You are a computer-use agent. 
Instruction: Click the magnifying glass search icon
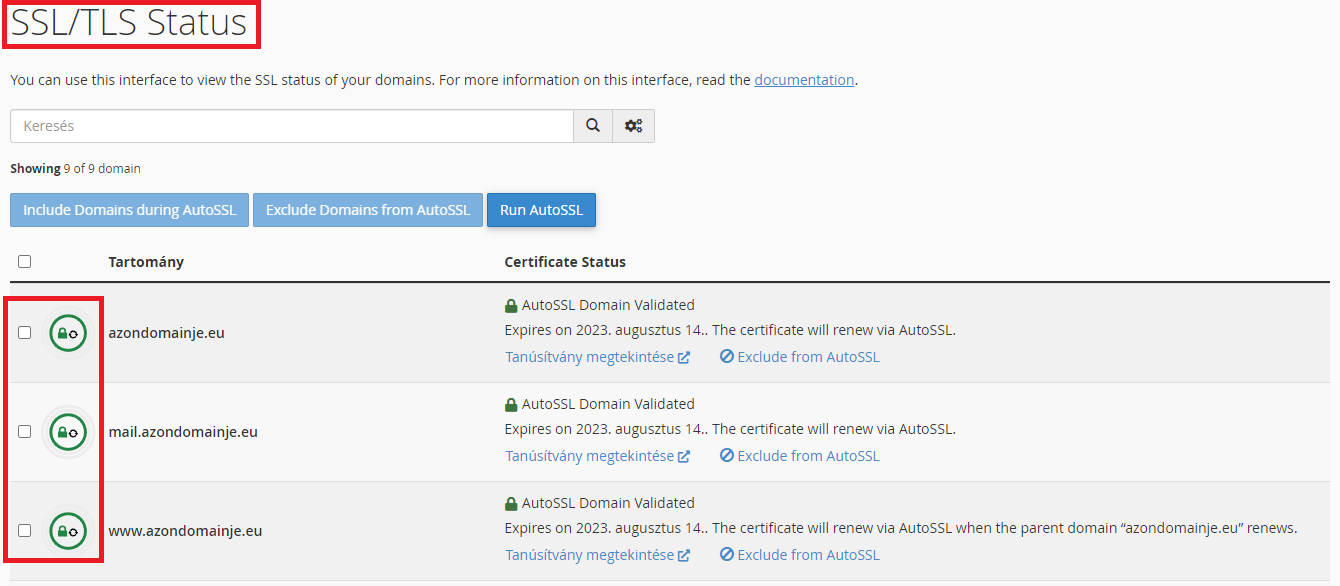(x=593, y=126)
